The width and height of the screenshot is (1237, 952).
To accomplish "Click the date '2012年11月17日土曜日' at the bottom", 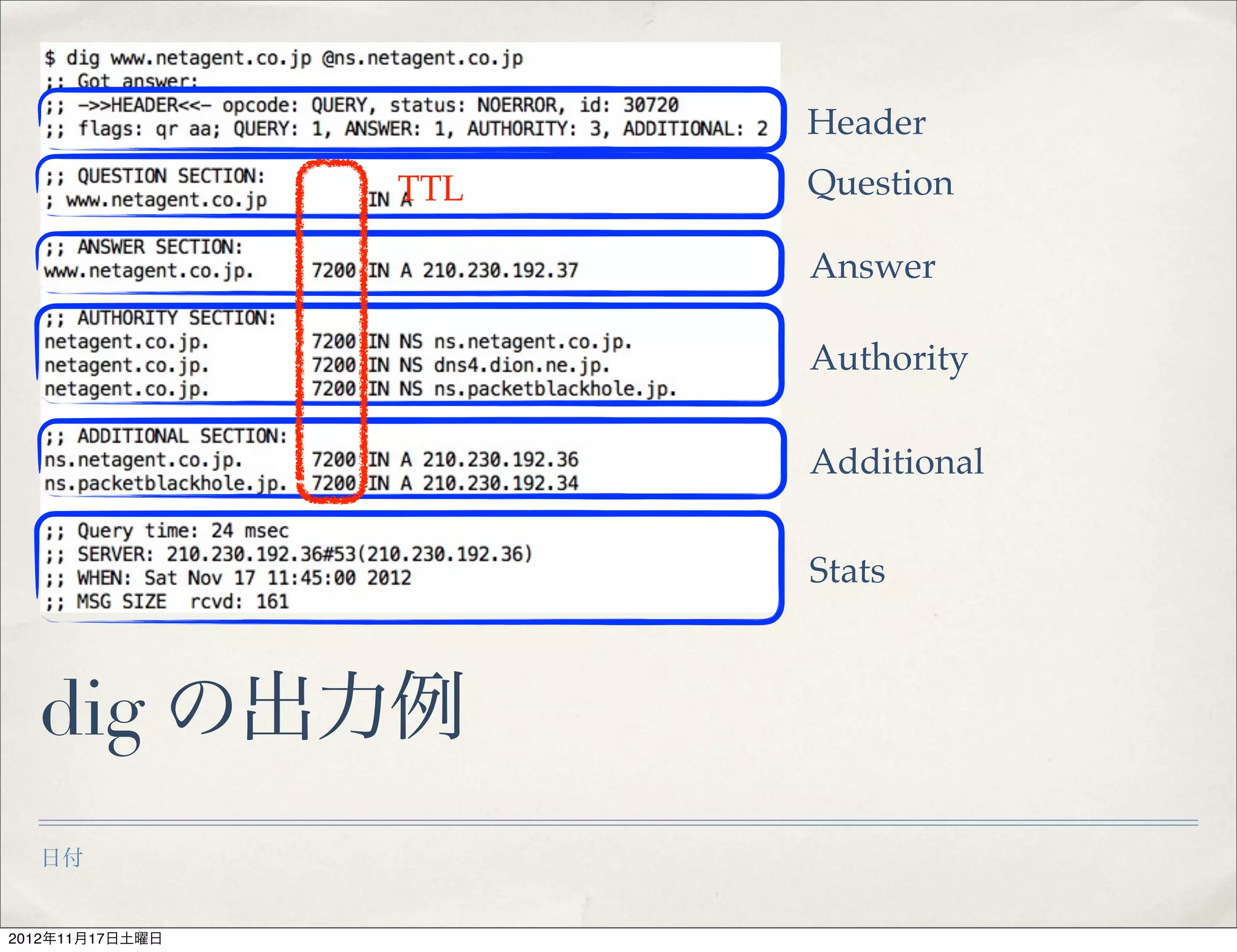I will click(85, 938).
